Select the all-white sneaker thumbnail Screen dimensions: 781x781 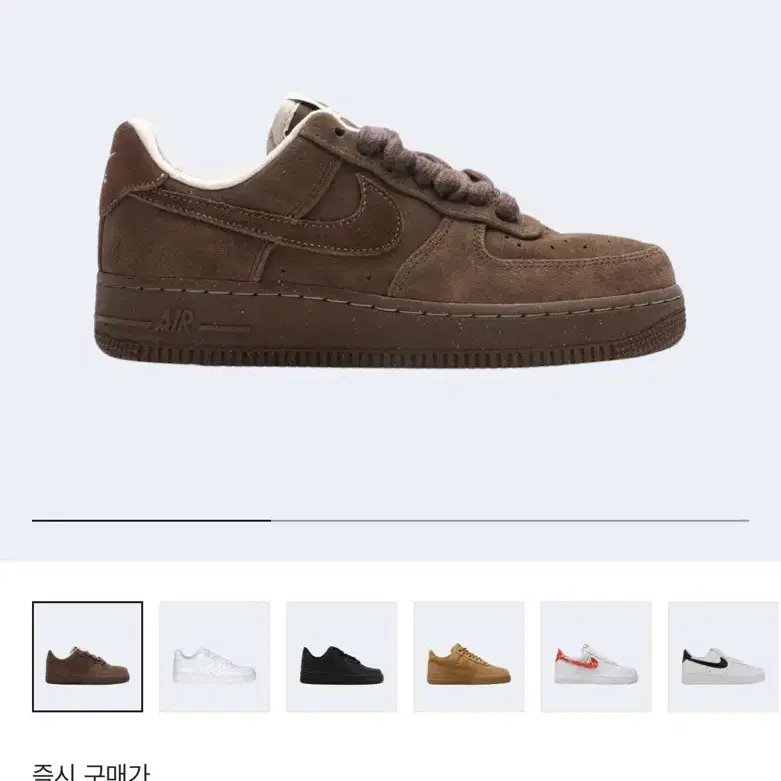pyautogui.click(x=214, y=656)
